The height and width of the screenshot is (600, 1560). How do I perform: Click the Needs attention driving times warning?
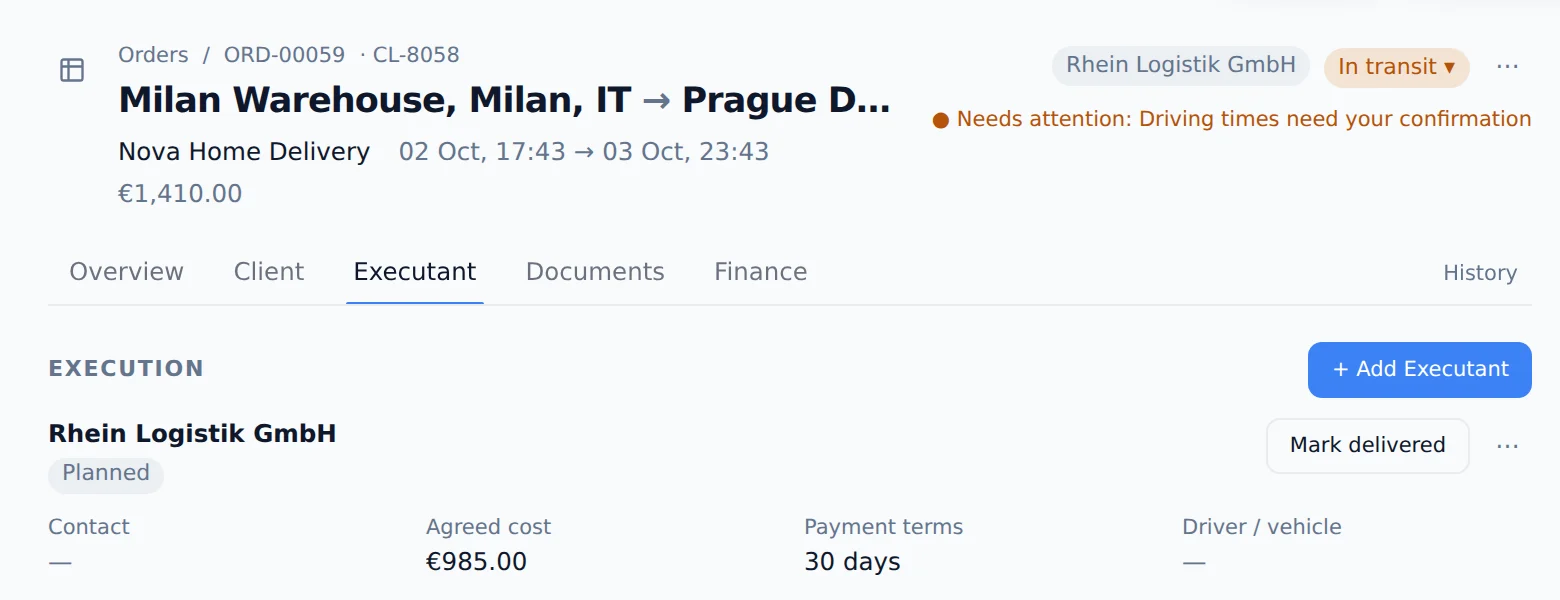1231,119
